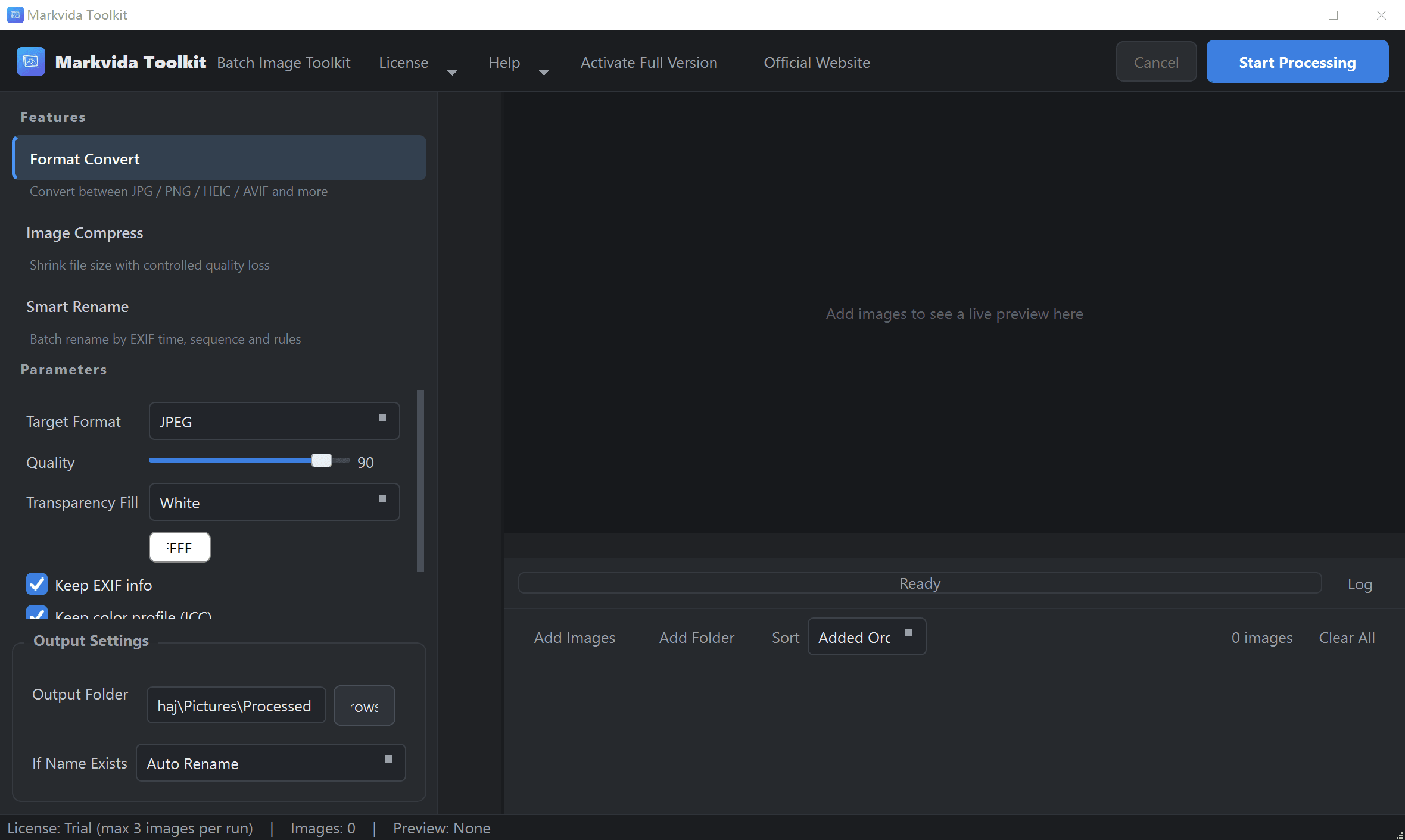1405x840 pixels.
Task: Adjust the Quality slider handle
Action: point(322,461)
